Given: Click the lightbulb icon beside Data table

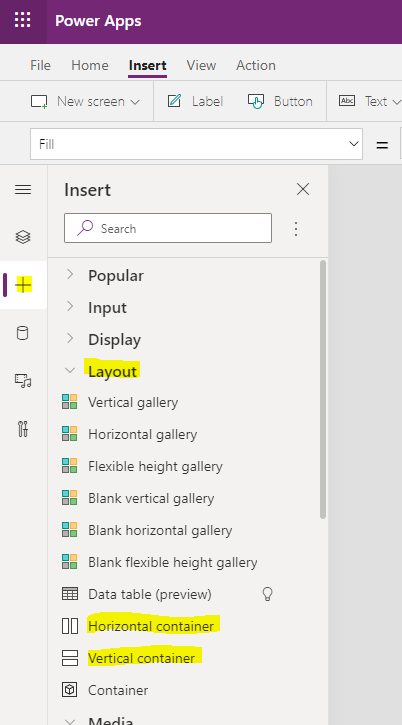Looking at the screenshot, I should (x=267, y=594).
